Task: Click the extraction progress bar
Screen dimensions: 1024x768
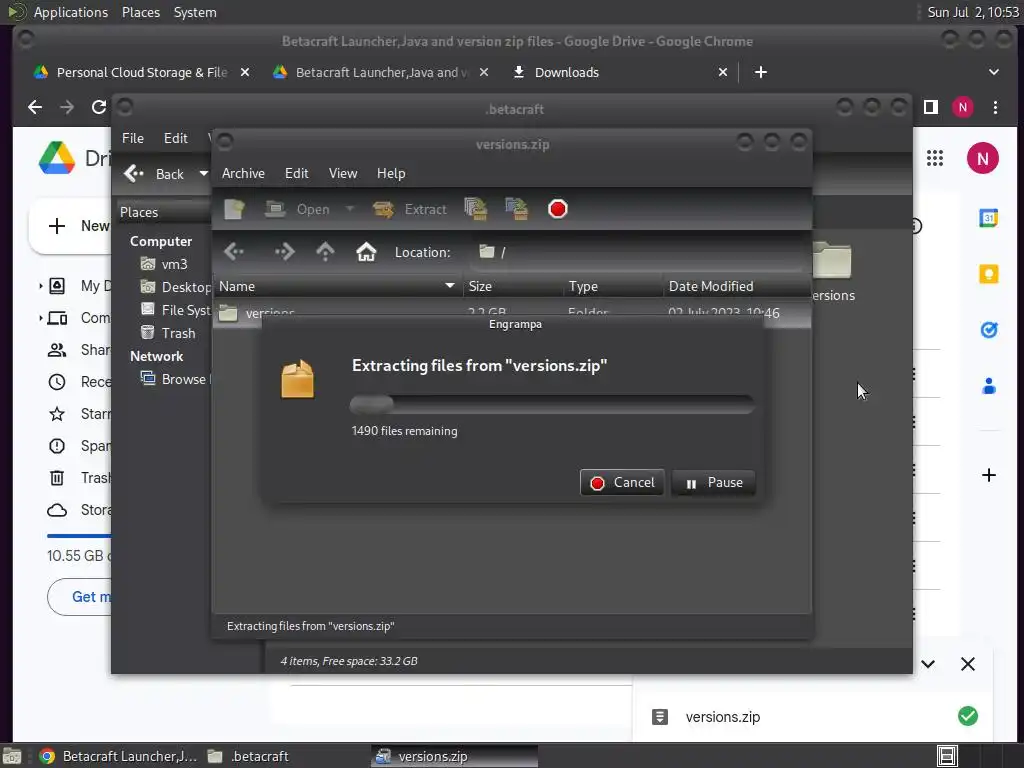Action: click(x=552, y=404)
